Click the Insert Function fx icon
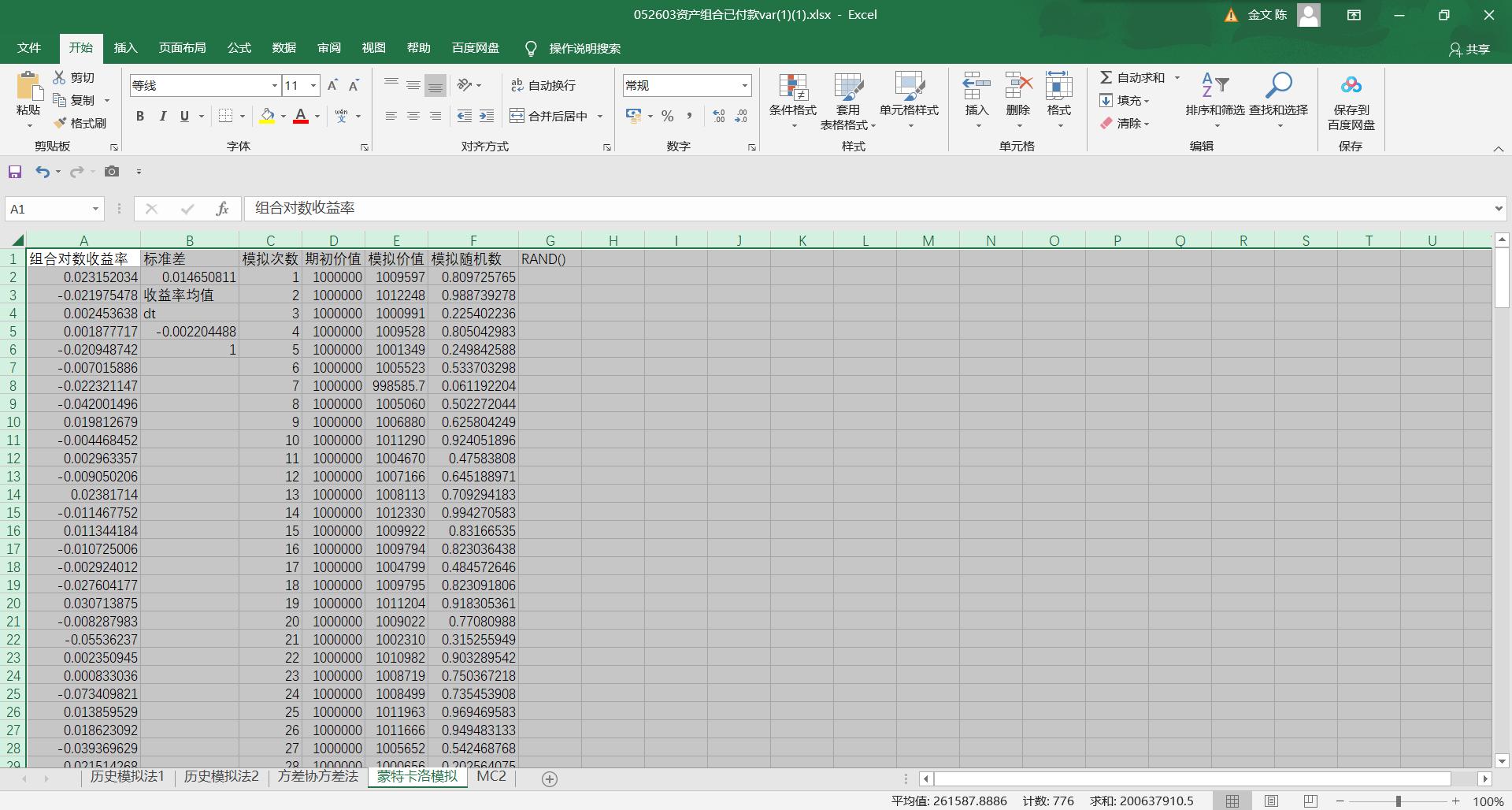The image size is (1512, 810). (x=222, y=209)
